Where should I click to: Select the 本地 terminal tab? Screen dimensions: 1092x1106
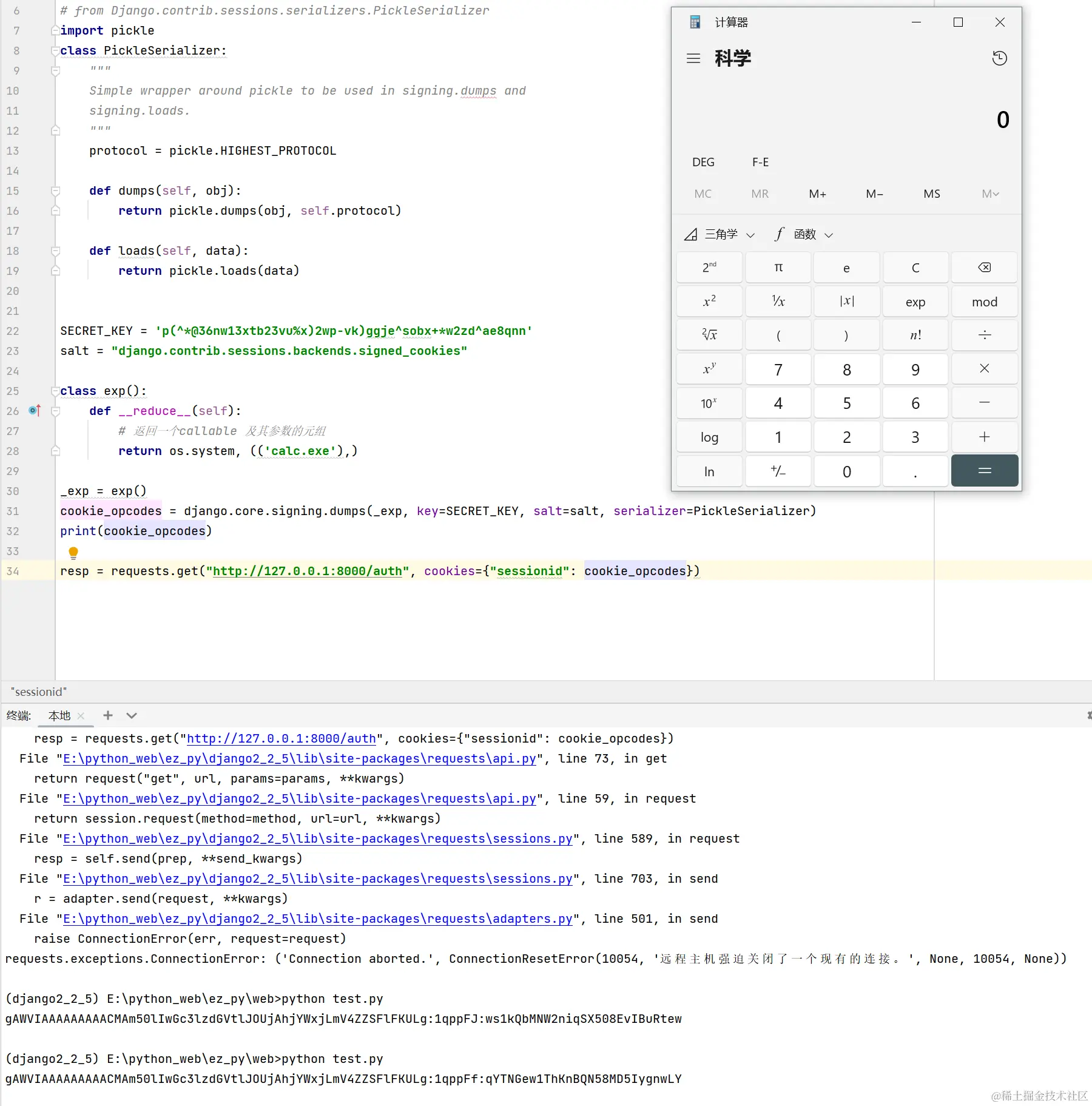(x=59, y=716)
